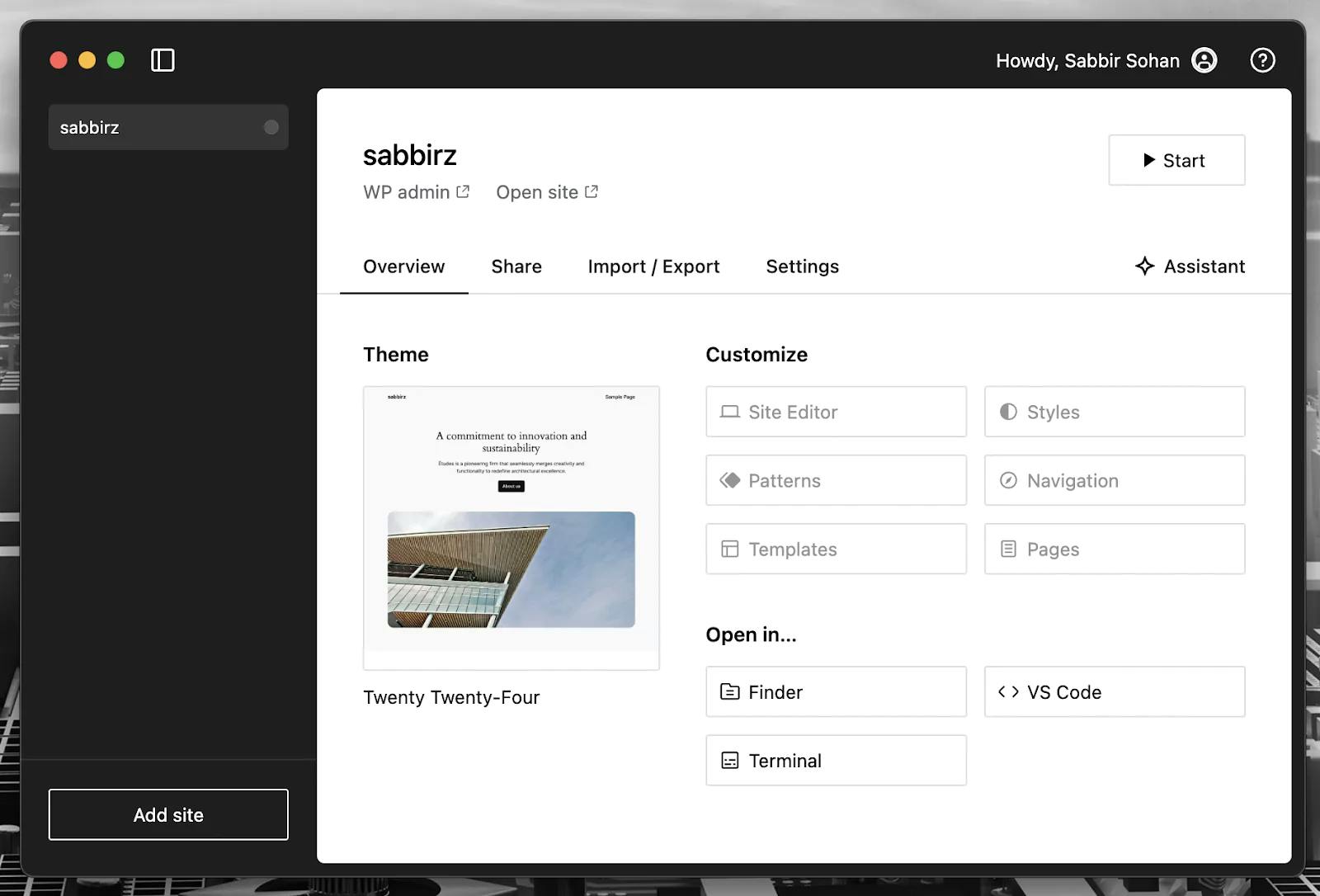Follow the Open site link
This screenshot has height=896, width=1320.
point(547,192)
